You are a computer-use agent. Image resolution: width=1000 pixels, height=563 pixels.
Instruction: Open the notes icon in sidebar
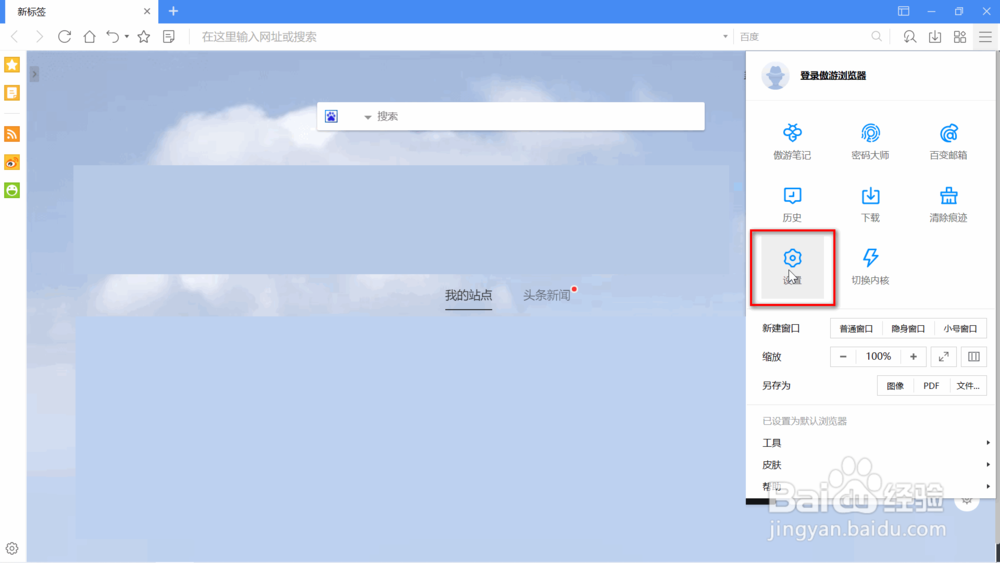pyautogui.click(x=12, y=93)
